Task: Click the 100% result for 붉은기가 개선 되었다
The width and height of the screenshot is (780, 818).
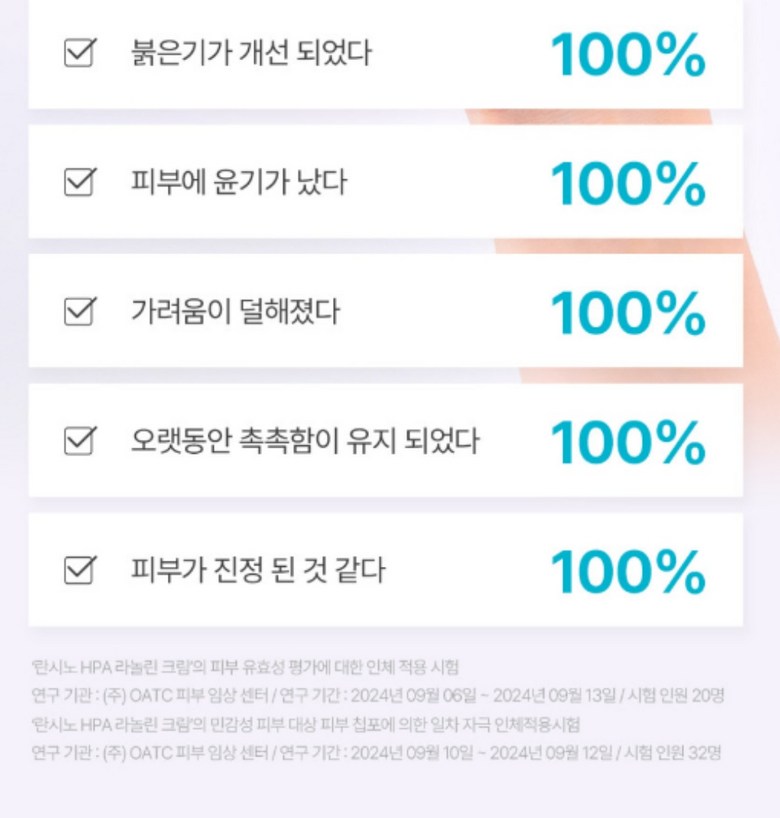Action: click(628, 55)
